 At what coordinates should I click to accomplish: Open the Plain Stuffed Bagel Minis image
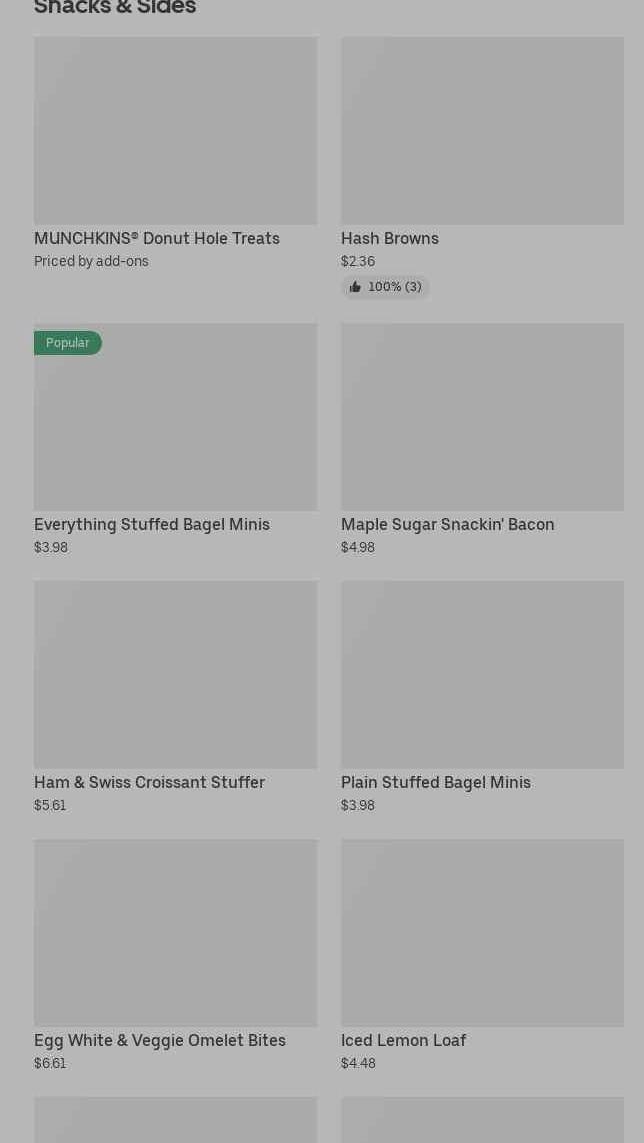(x=482, y=675)
